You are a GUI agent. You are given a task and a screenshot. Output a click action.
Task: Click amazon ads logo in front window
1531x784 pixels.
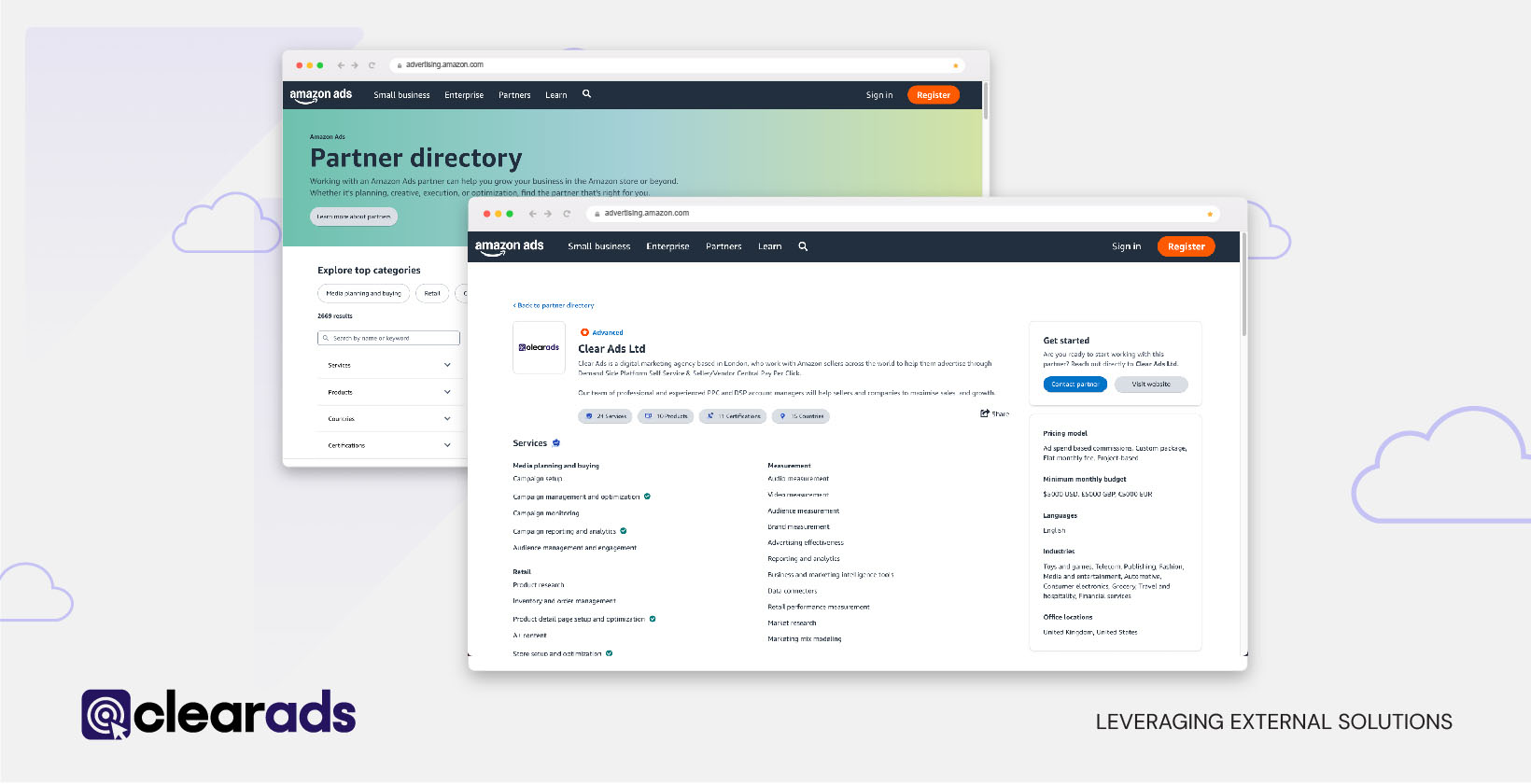pos(509,246)
